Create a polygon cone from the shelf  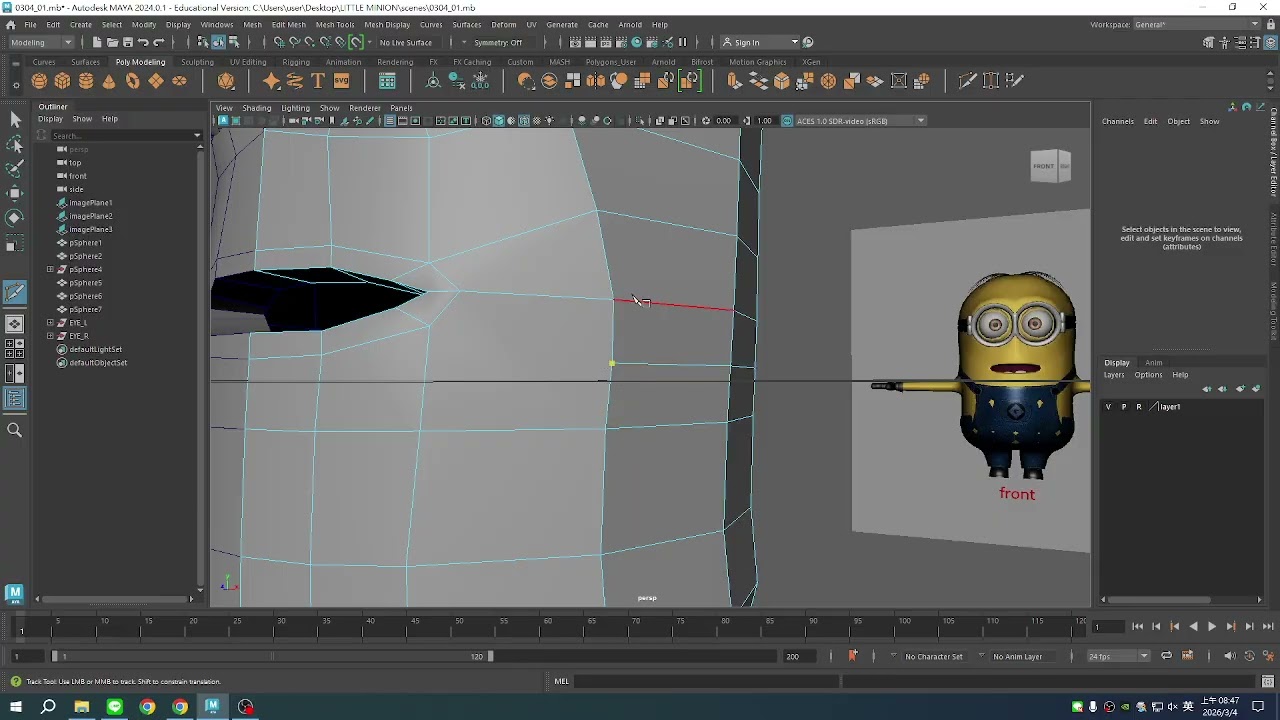109,81
